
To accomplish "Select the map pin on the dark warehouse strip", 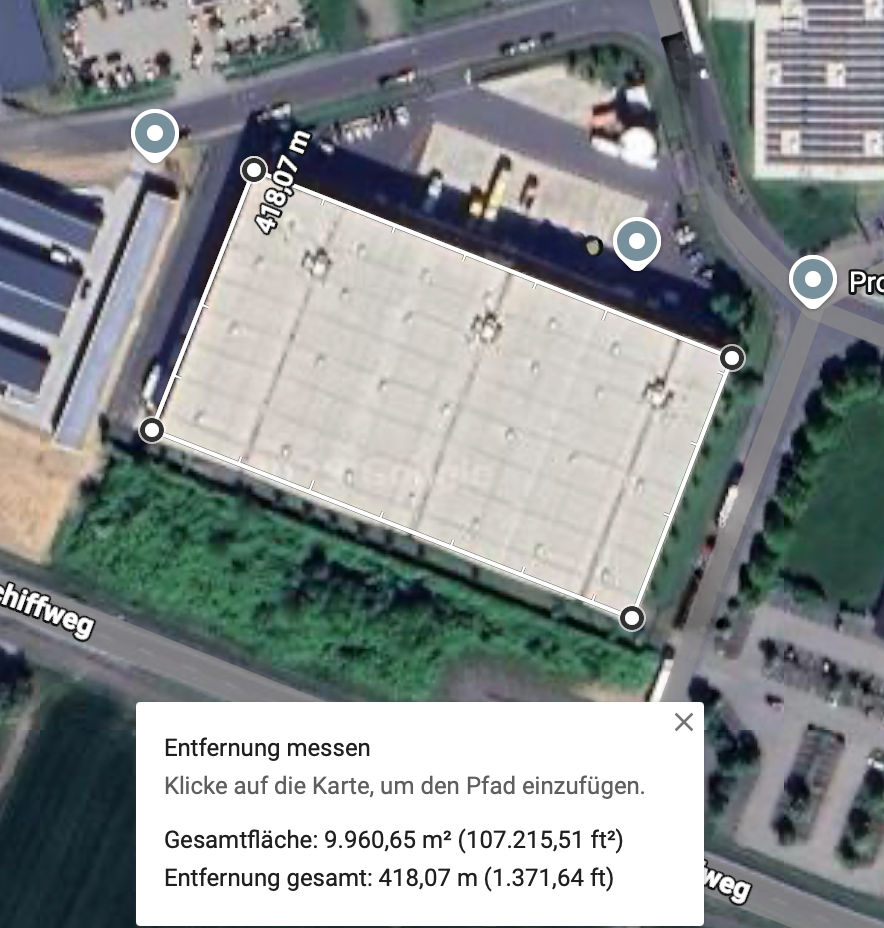I will 637,244.
